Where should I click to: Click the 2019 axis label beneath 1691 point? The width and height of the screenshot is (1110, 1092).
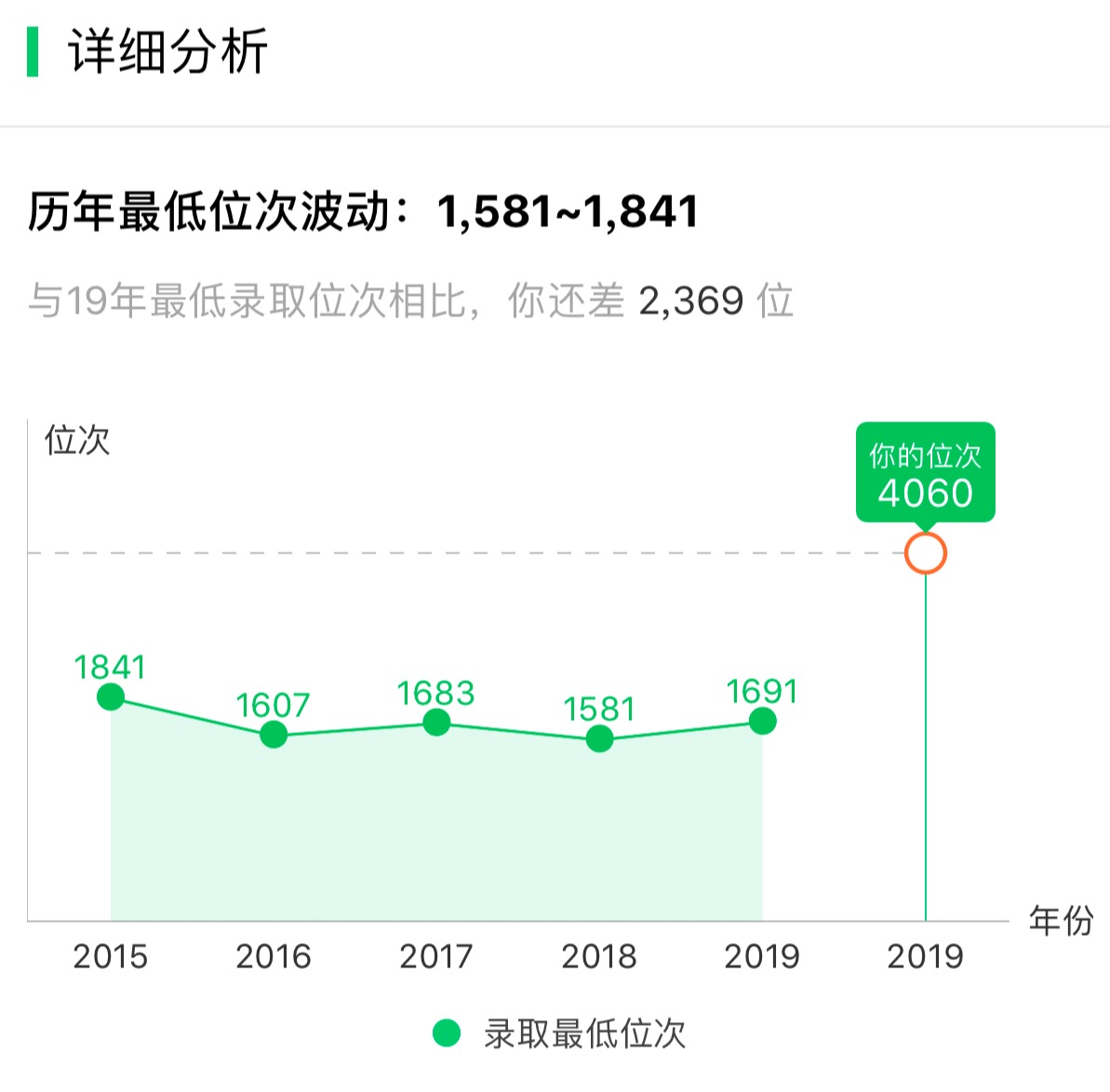762,957
